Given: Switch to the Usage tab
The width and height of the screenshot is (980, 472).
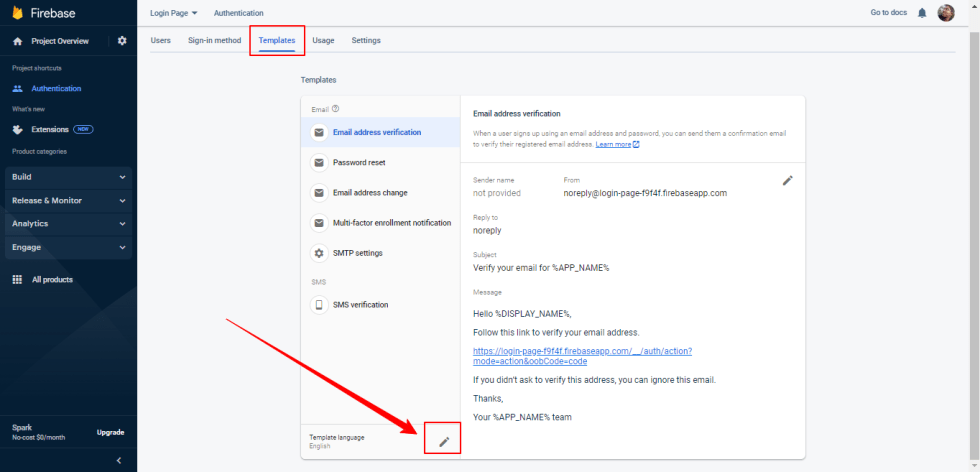Looking at the screenshot, I should 323,41.
